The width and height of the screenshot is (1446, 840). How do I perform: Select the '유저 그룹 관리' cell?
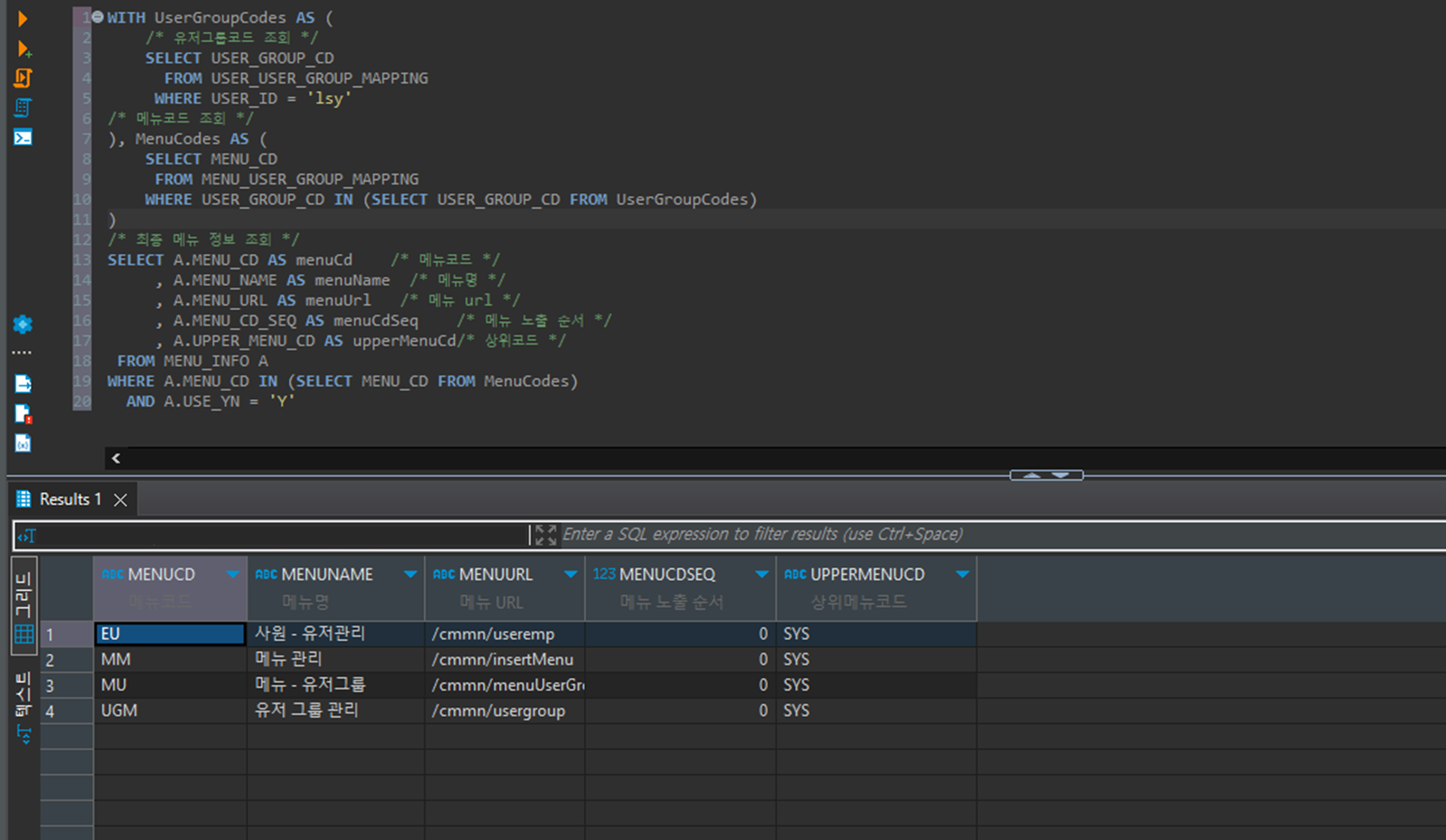coord(336,711)
